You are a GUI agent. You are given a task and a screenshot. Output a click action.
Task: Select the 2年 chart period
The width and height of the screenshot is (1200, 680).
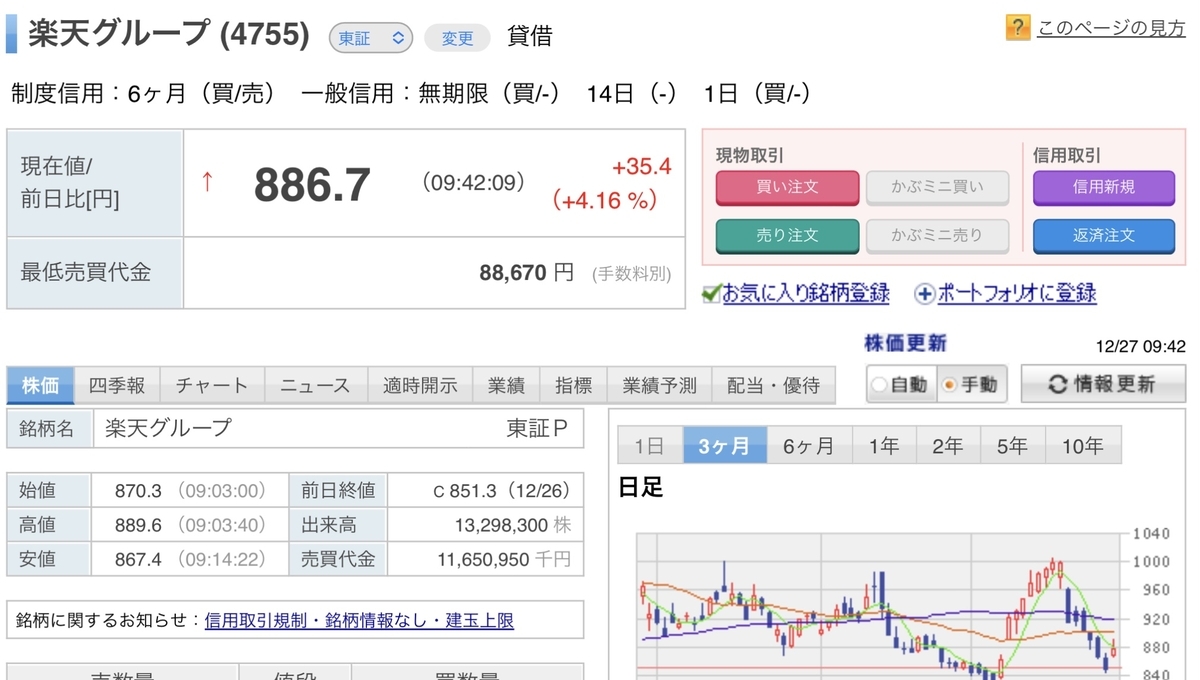click(948, 445)
